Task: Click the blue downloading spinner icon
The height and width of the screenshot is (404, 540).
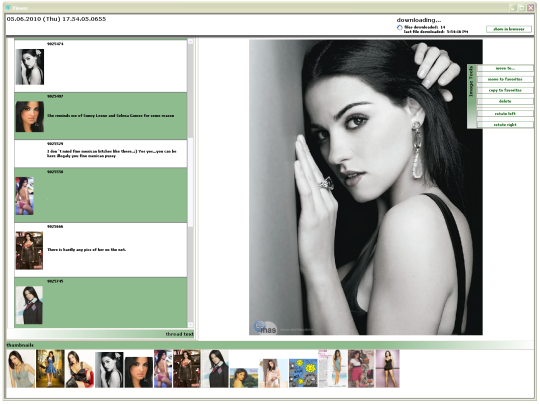Action: coord(399,28)
